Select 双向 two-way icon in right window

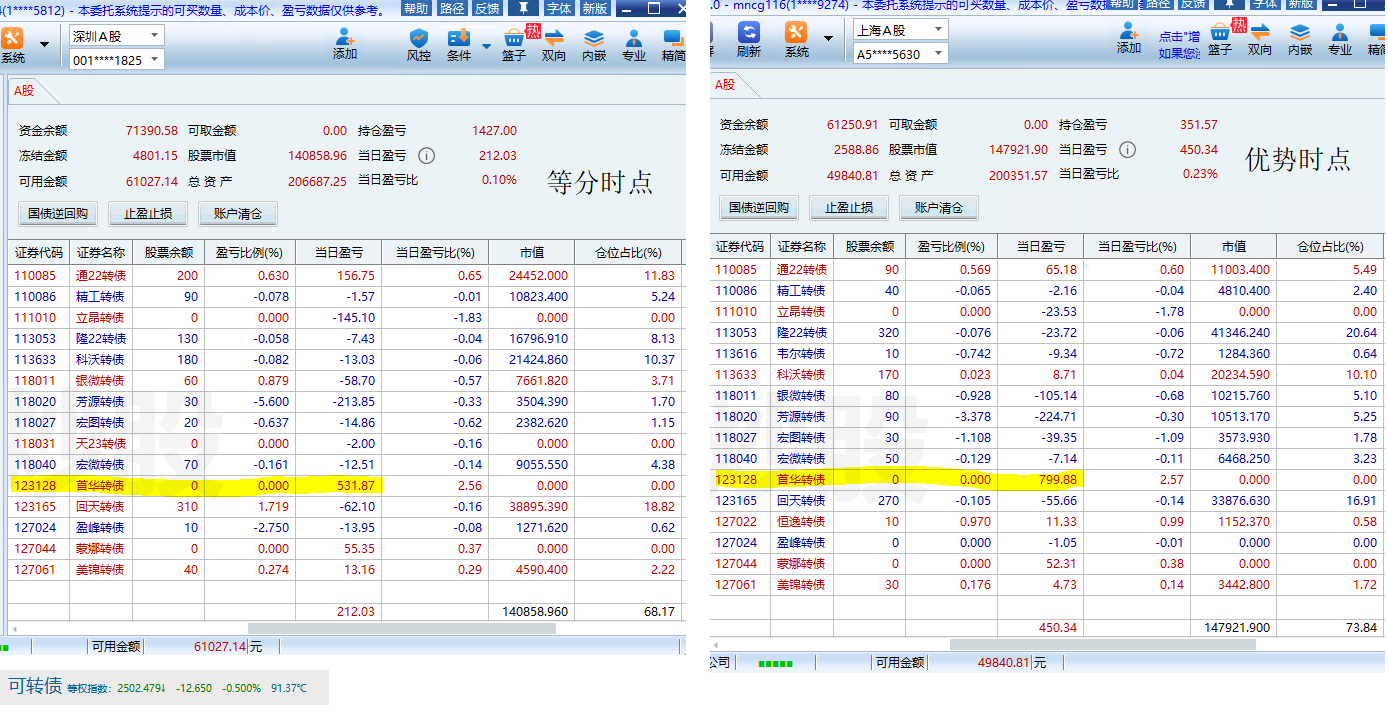(x=1260, y=39)
